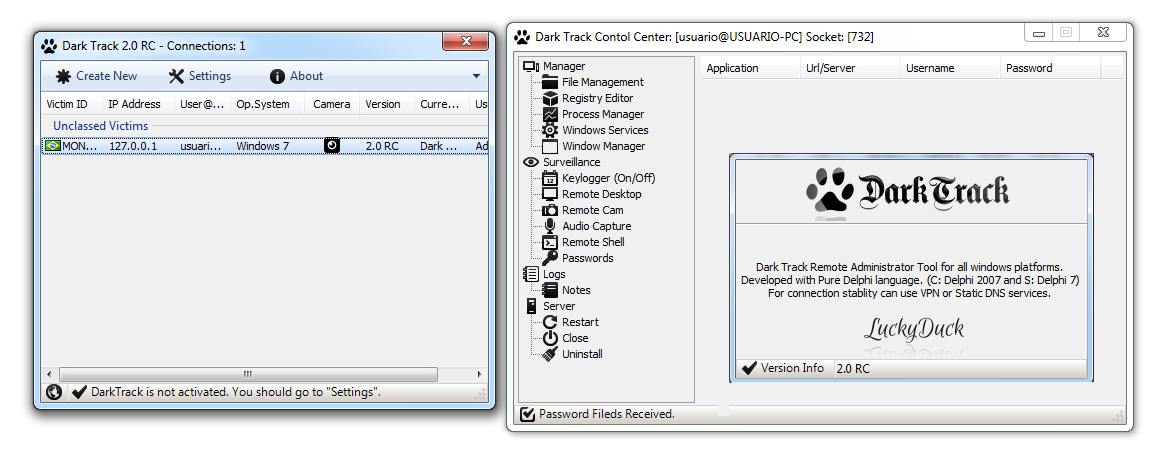Image resolution: width=1159 pixels, height=457 pixels.
Task: Open File Management folder icon
Action: click(550, 82)
